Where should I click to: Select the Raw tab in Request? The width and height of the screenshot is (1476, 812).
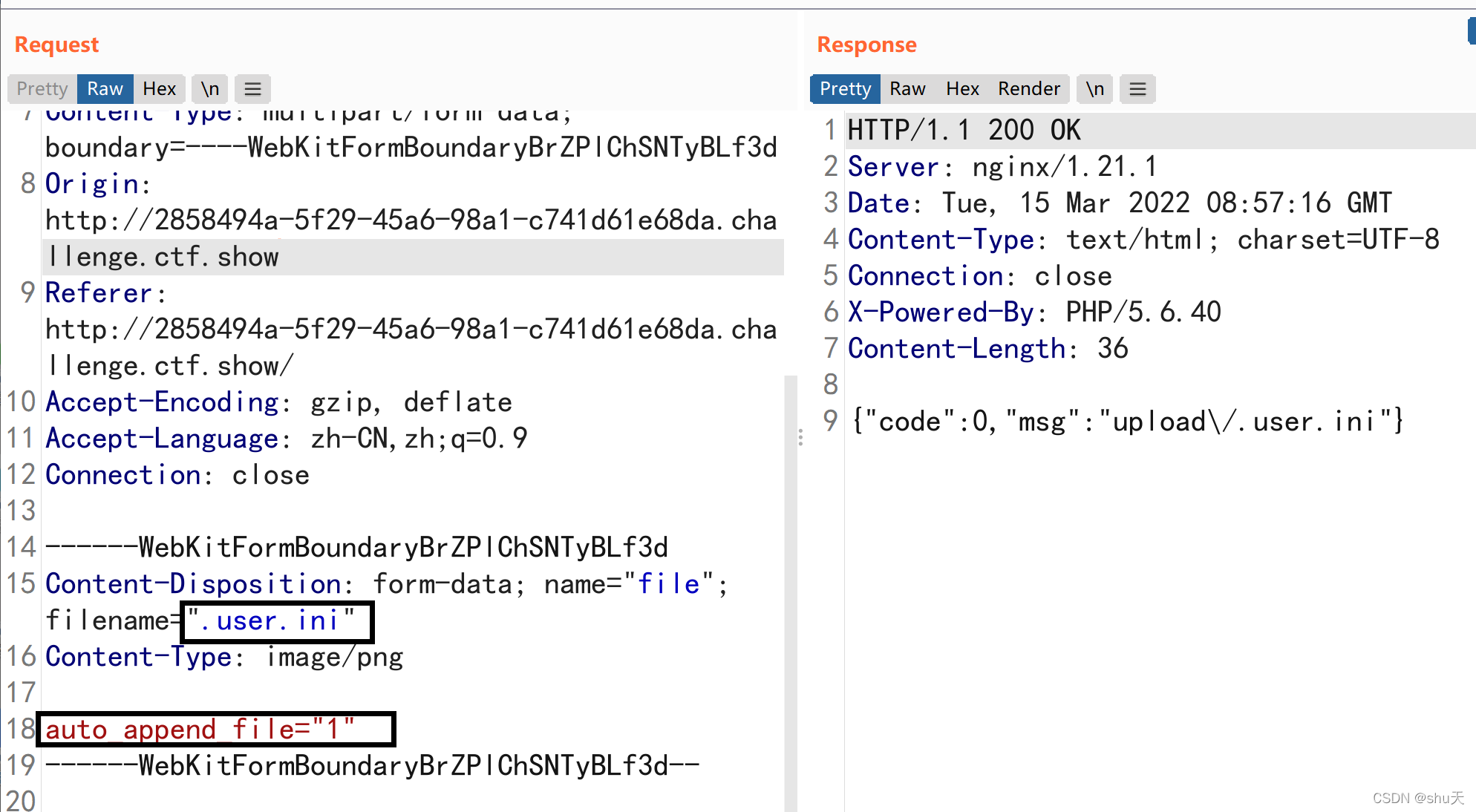(x=105, y=89)
